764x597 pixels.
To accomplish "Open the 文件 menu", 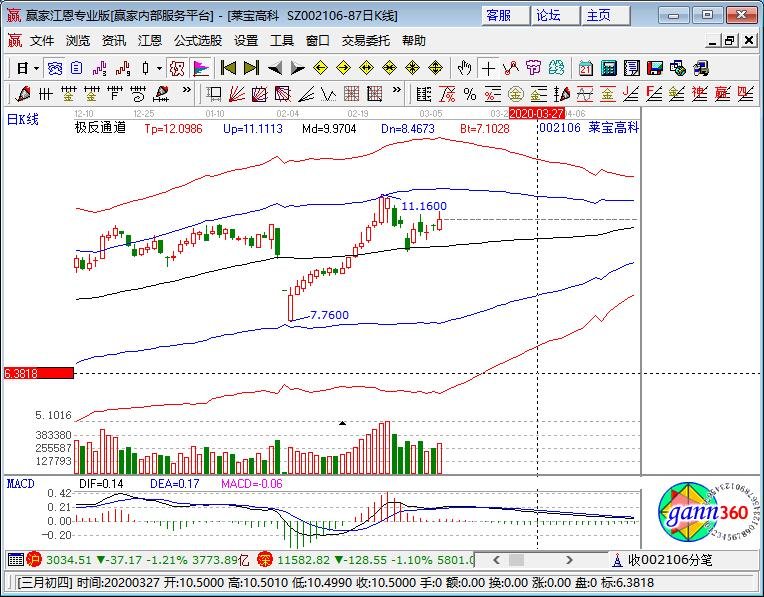I will pos(42,41).
